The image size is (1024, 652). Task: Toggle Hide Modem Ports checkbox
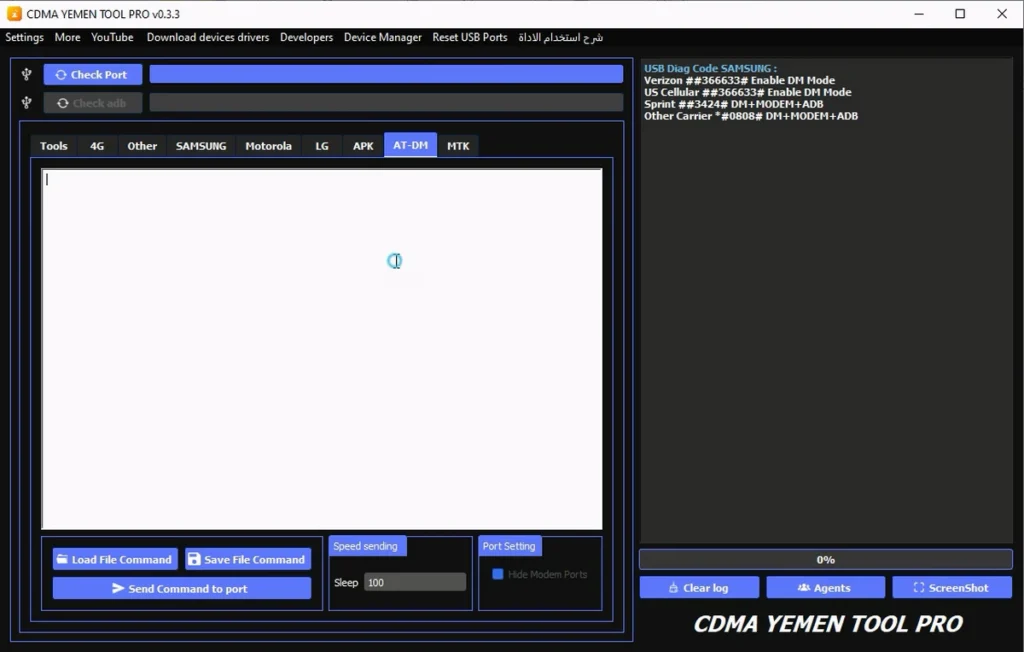[498, 574]
